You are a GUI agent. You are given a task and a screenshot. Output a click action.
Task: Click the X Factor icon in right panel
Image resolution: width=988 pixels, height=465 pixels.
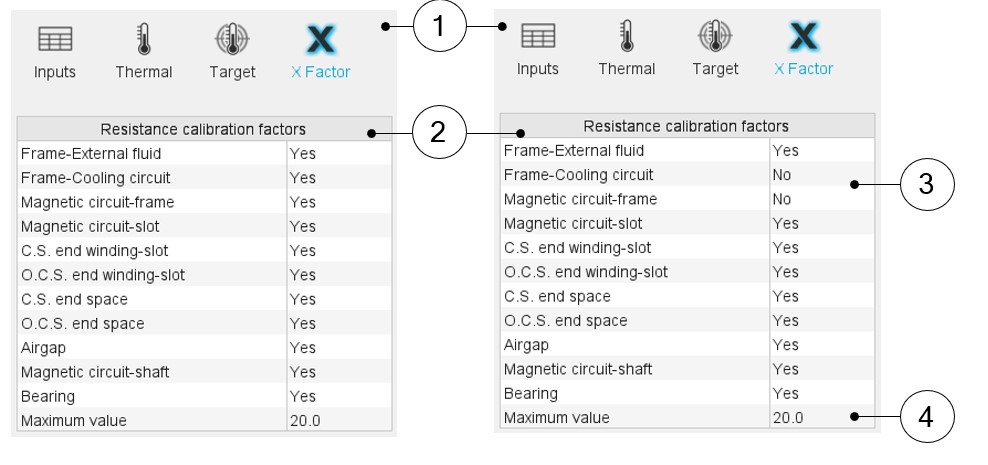(x=803, y=37)
